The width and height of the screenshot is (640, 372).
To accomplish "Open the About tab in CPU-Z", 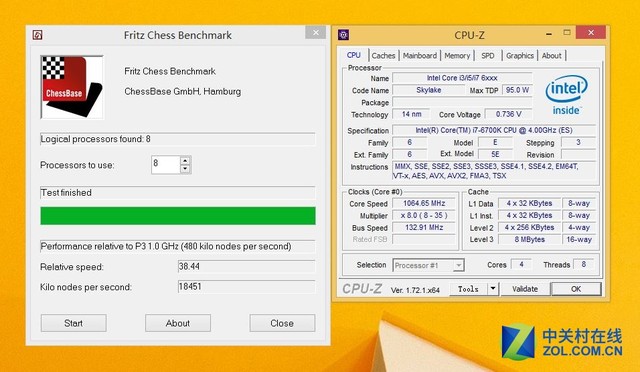I will click(x=551, y=56).
